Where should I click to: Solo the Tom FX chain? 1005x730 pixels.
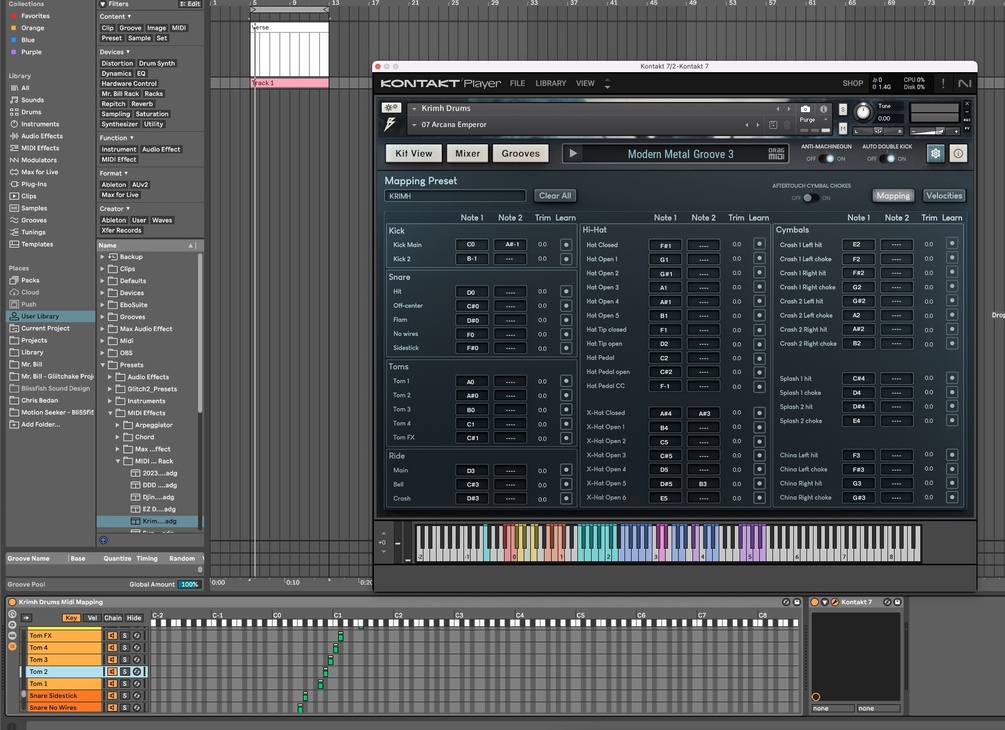125,636
